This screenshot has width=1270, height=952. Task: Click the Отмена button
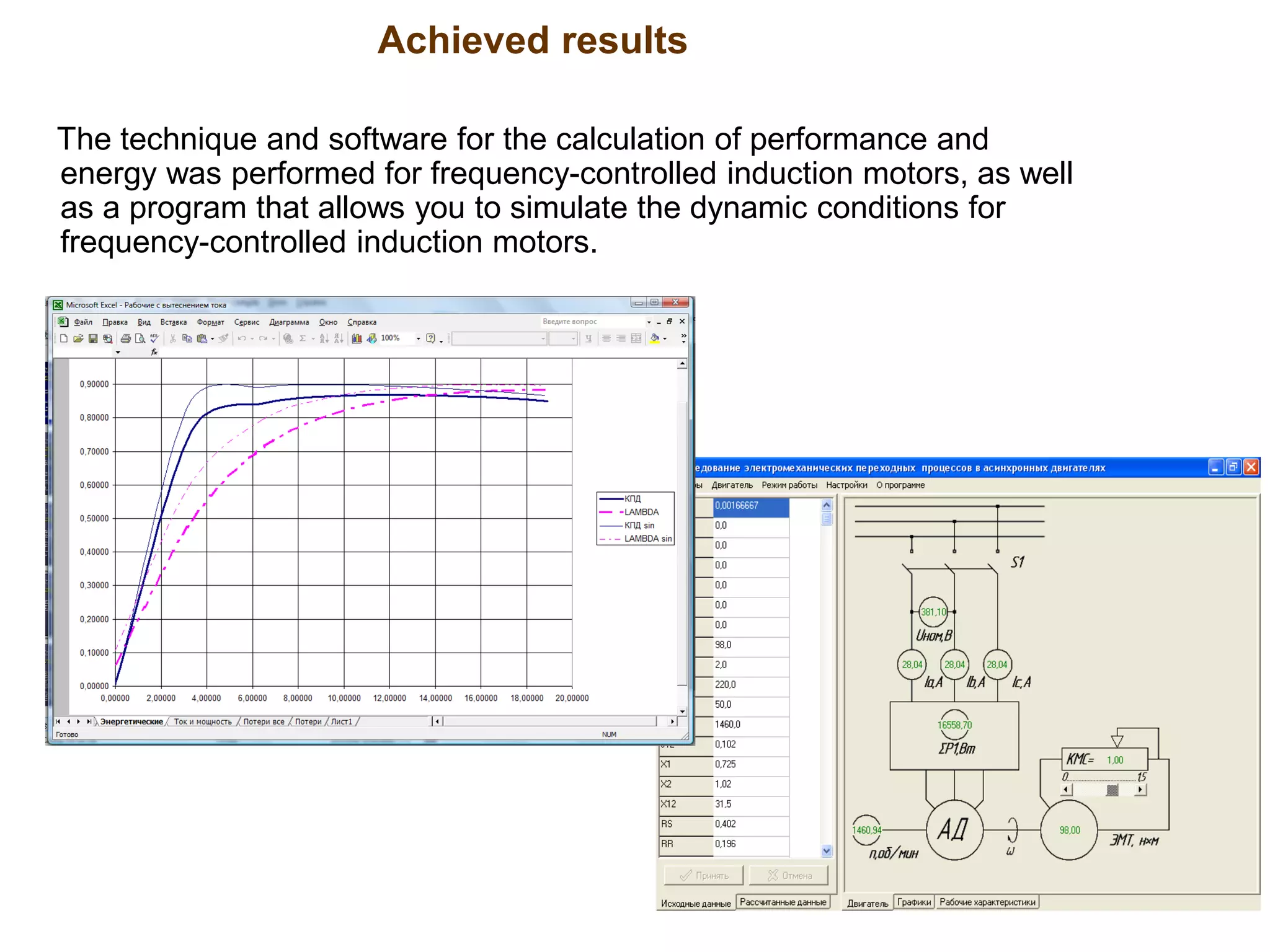[789, 875]
